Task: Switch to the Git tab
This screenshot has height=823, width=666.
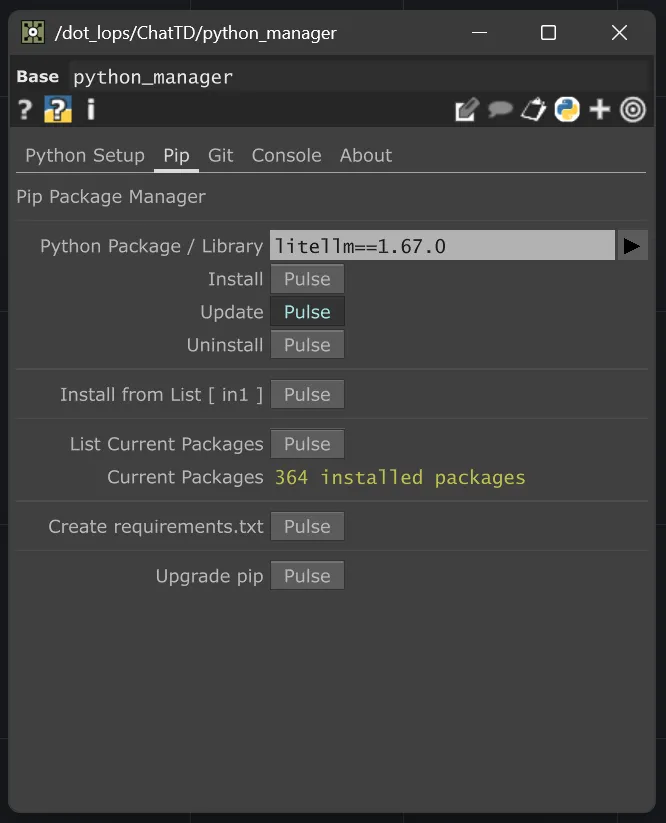Action: [x=220, y=155]
